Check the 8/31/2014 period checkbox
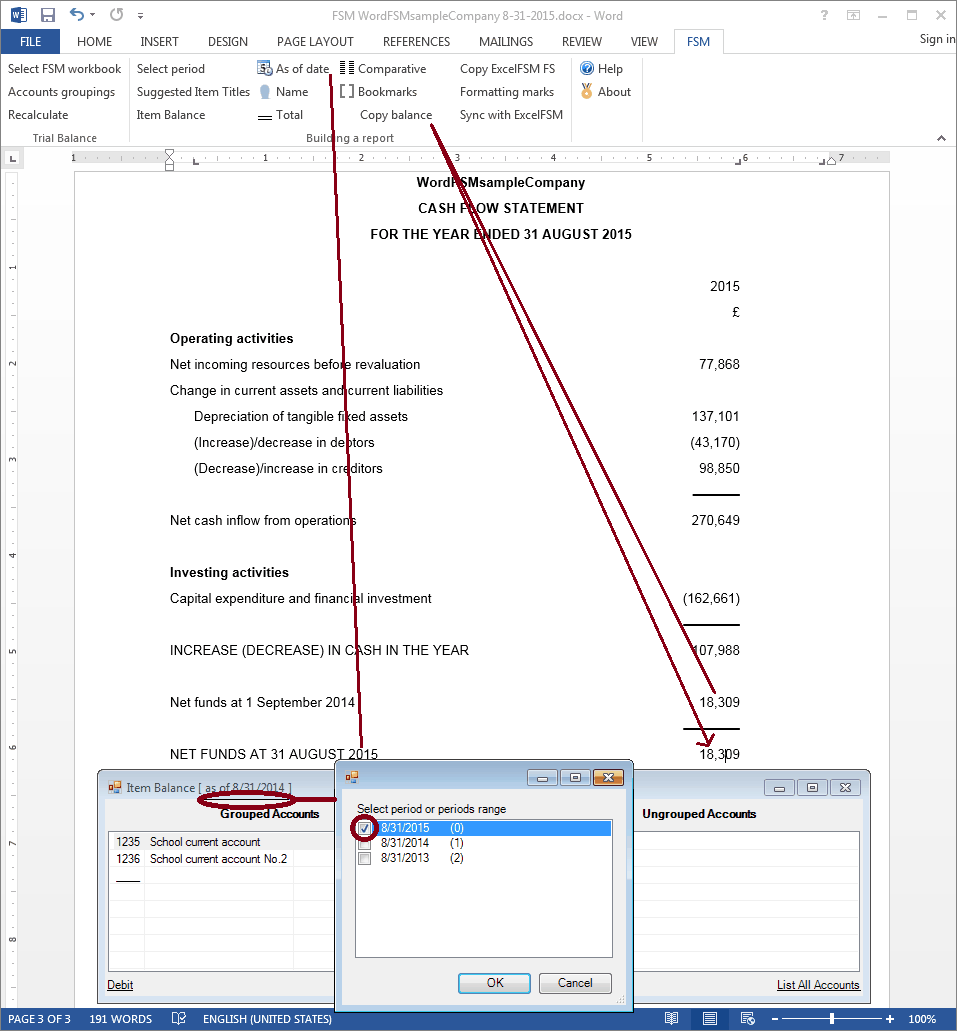 pyautogui.click(x=365, y=843)
